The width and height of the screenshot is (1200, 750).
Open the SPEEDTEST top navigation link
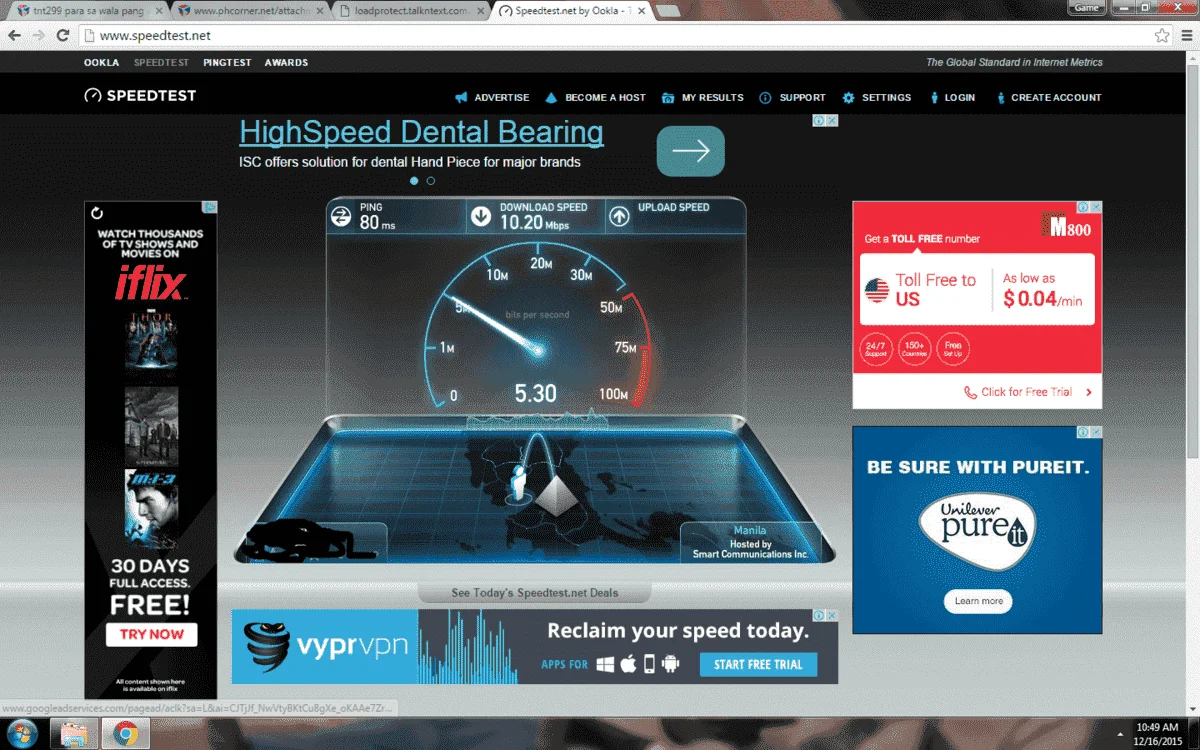161,62
